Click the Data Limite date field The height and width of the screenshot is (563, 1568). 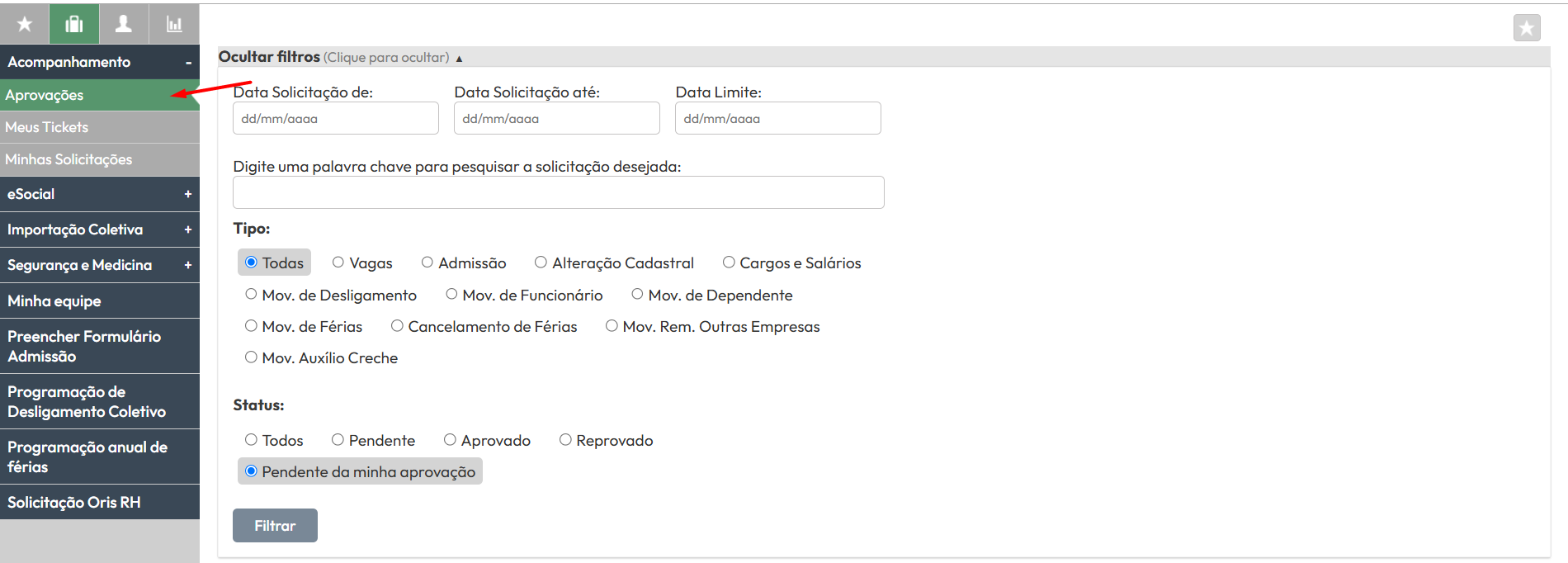pyautogui.click(x=778, y=118)
